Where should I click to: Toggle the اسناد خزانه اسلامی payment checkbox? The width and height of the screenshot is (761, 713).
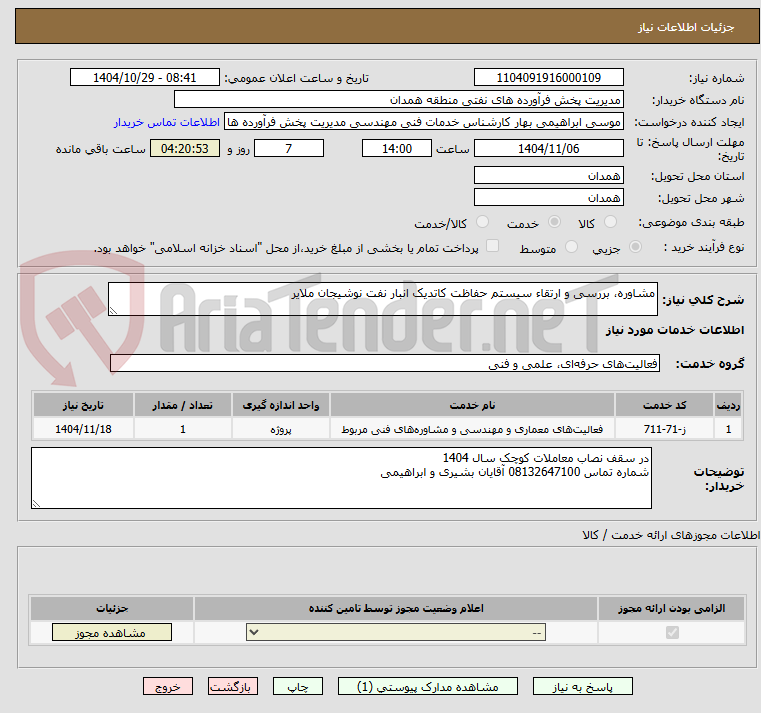tap(493, 246)
